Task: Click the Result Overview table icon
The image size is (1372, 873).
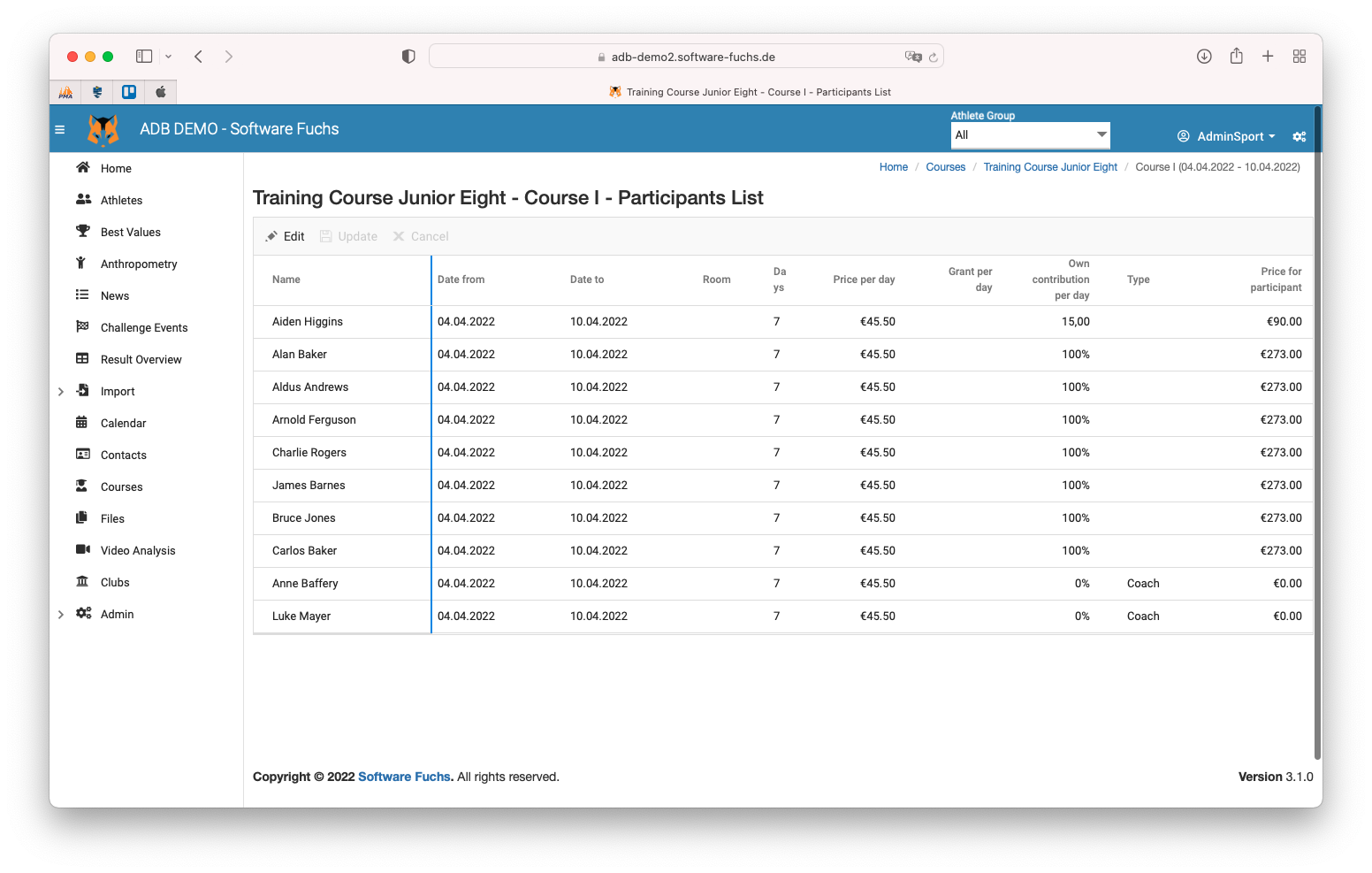Action: click(x=82, y=359)
